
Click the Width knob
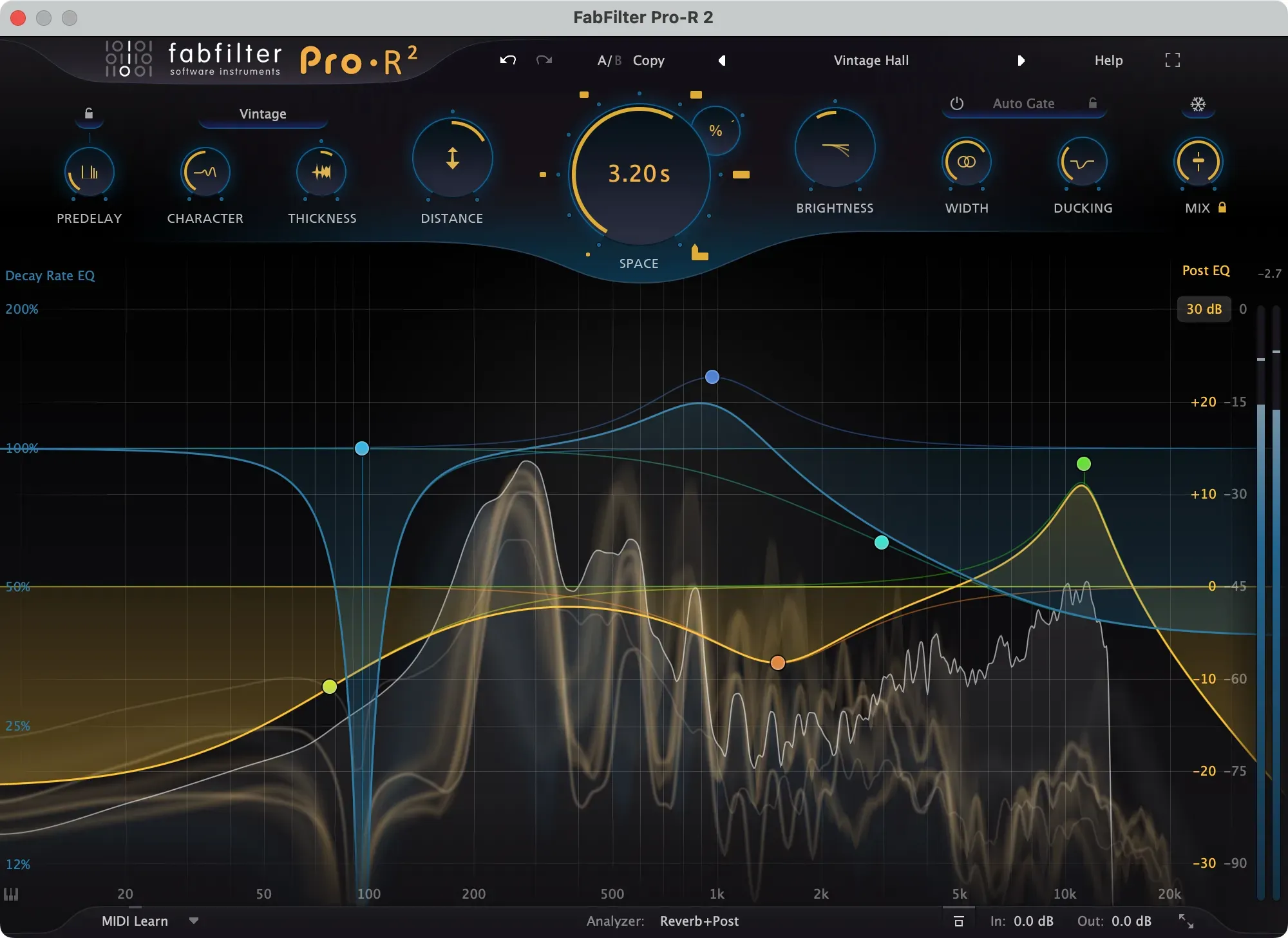click(967, 162)
